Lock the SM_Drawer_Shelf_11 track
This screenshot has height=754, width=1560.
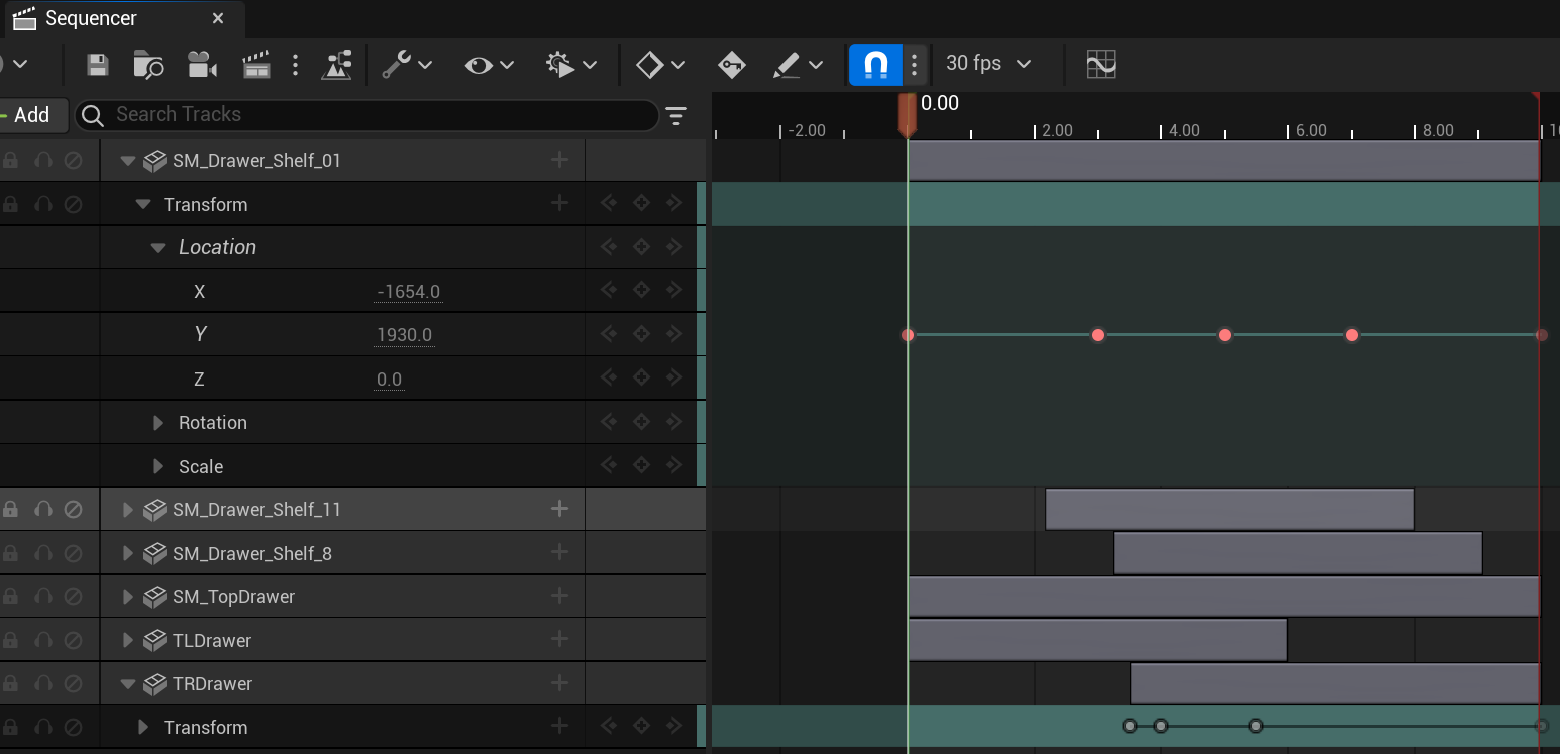coord(10,510)
